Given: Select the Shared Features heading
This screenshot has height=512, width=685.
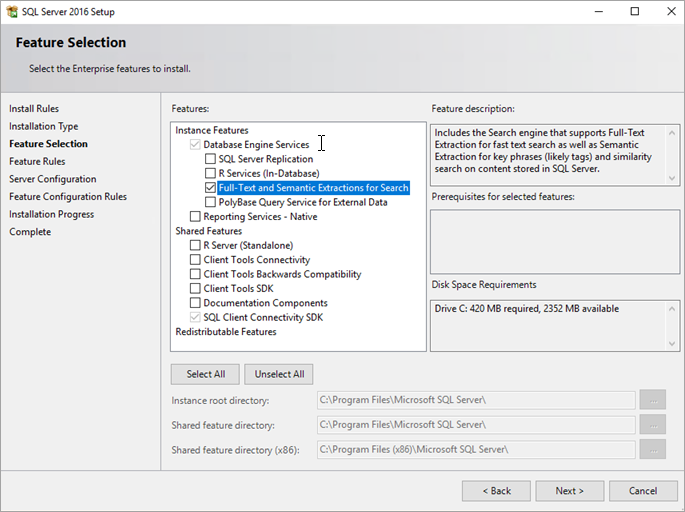Looking at the screenshot, I should 209,231.
